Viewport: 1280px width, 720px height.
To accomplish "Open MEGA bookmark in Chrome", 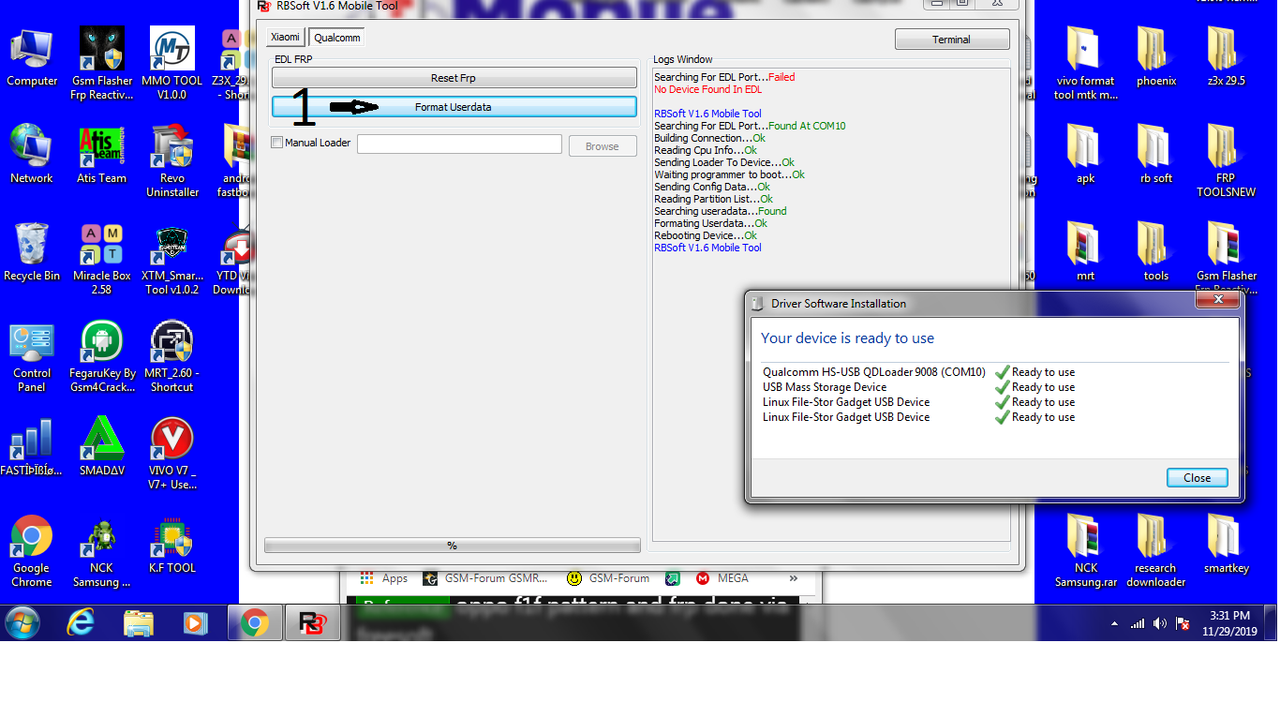I will click(x=722, y=578).
